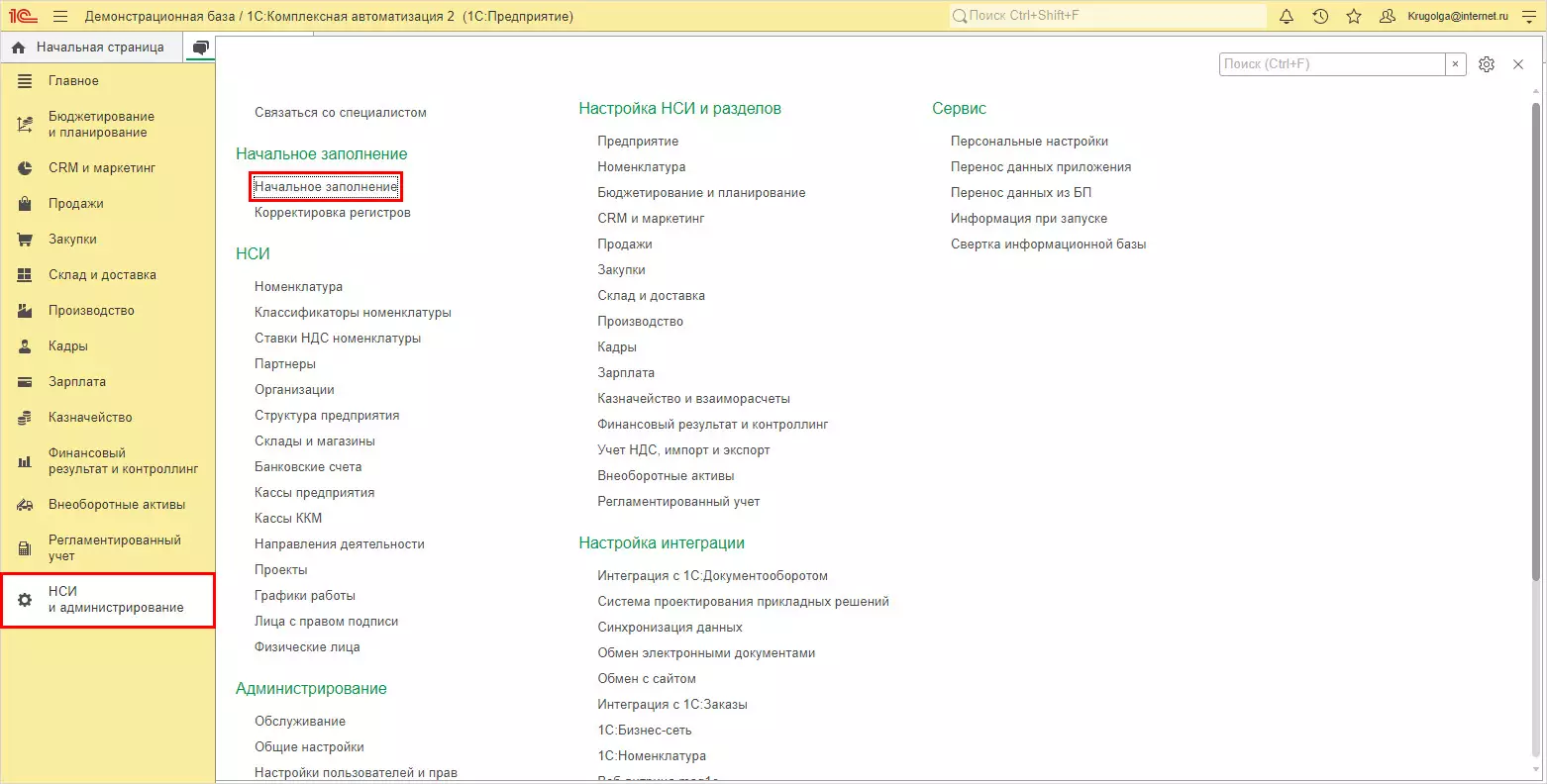The image size is (1547, 784).
Task: Open Предприятие under Настройка НСИ и разделов
Action: click(x=638, y=142)
